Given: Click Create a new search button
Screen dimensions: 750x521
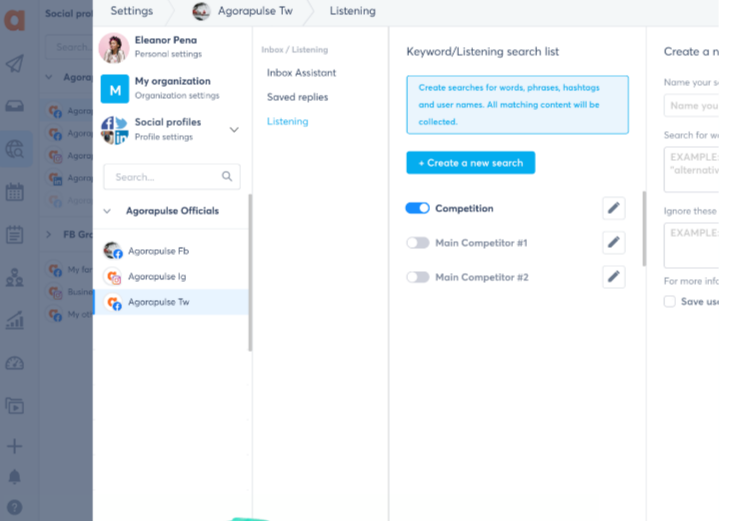Looking at the screenshot, I should pos(471,163).
